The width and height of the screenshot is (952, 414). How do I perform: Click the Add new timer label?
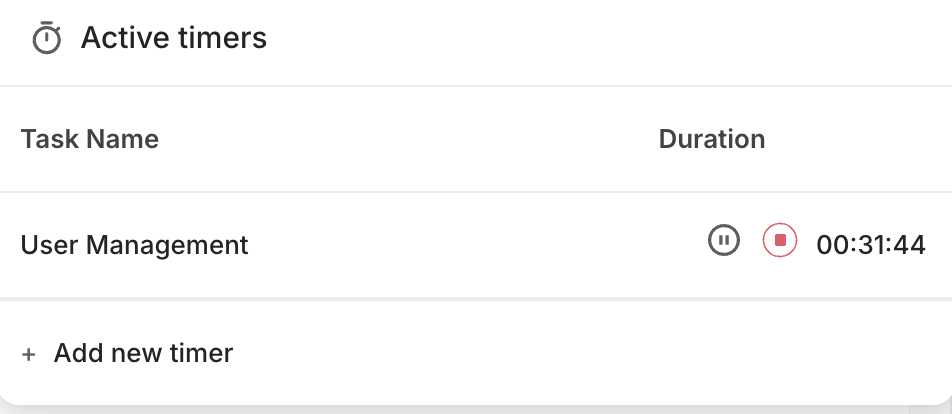click(x=143, y=353)
